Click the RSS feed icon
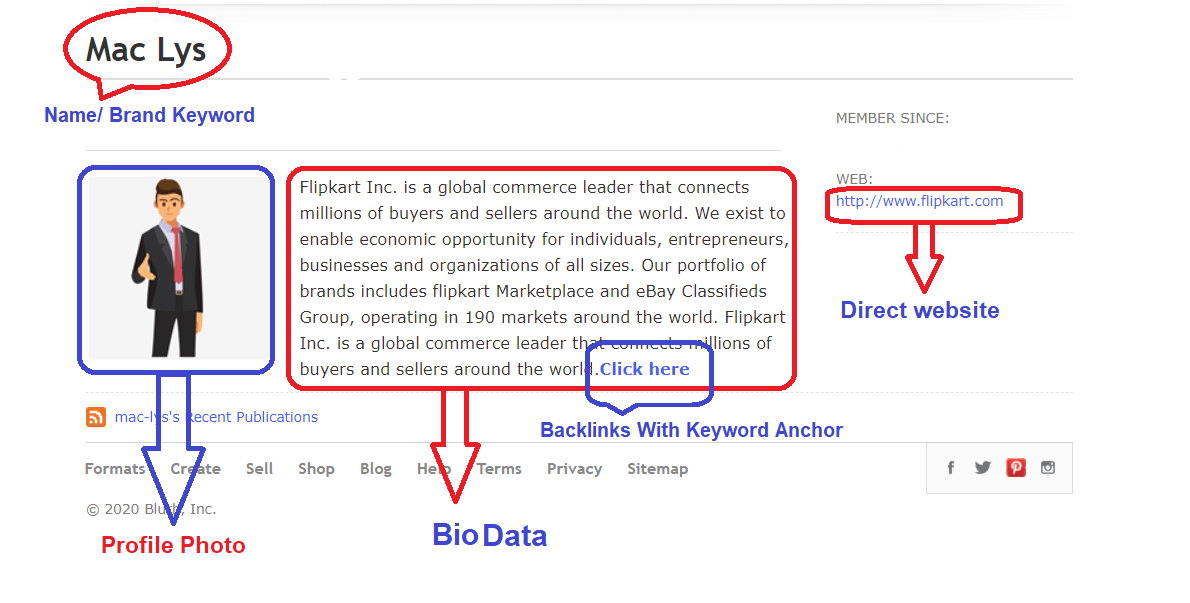1190x603 pixels. [x=96, y=417]
